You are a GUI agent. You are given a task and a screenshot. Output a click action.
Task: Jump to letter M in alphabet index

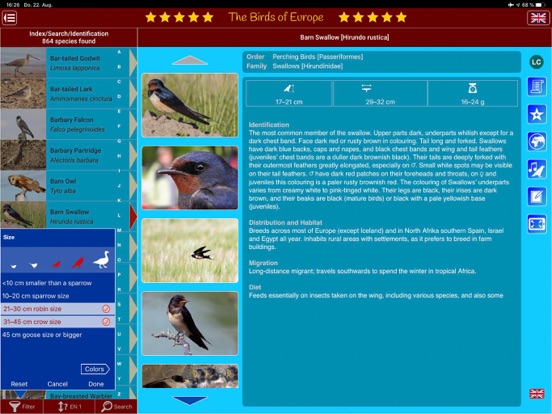point(119,230)
